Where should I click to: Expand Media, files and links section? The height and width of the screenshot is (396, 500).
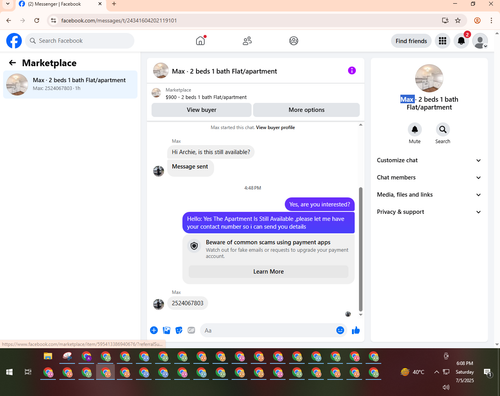pyautogui.click(x=429, y=195)
